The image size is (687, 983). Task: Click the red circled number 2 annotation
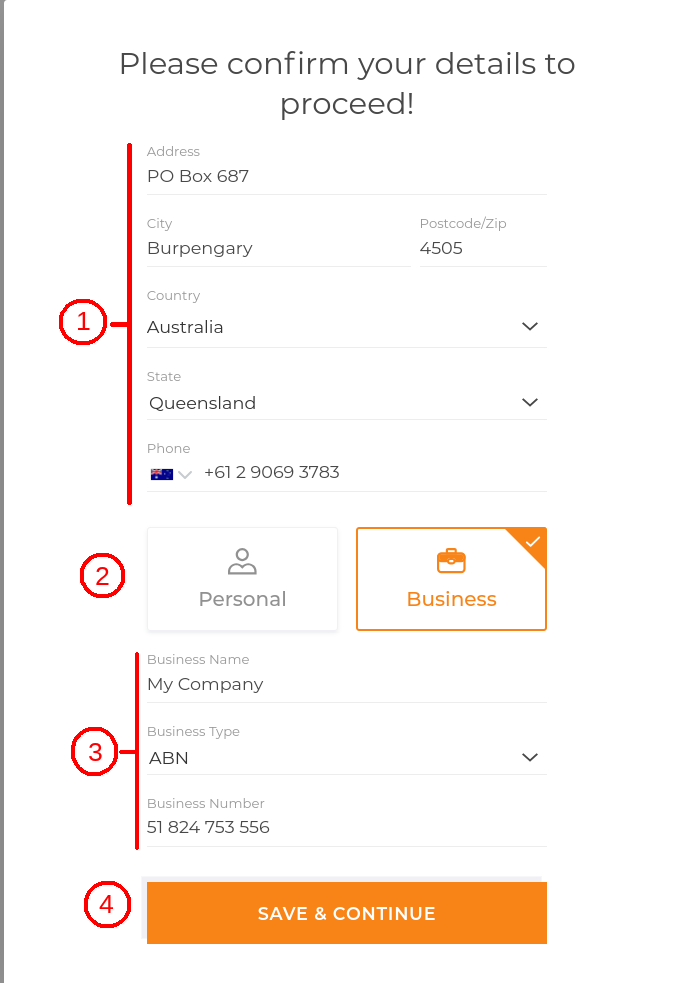pyautogui.click(x=102, y=576)
